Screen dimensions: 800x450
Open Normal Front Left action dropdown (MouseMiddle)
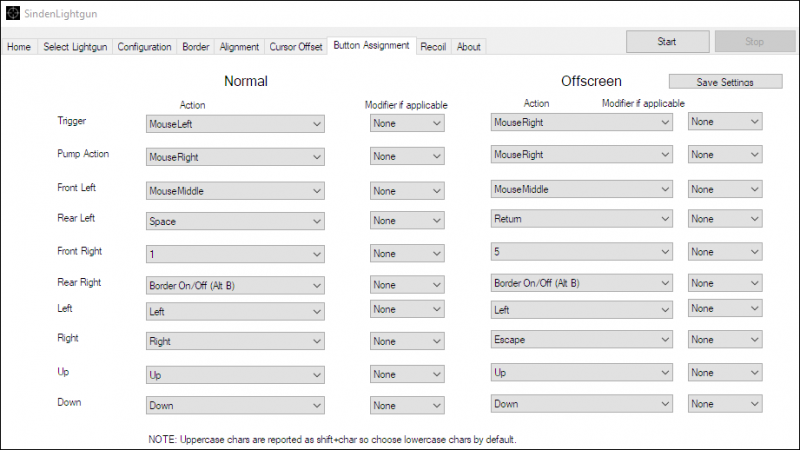point(235,191)
